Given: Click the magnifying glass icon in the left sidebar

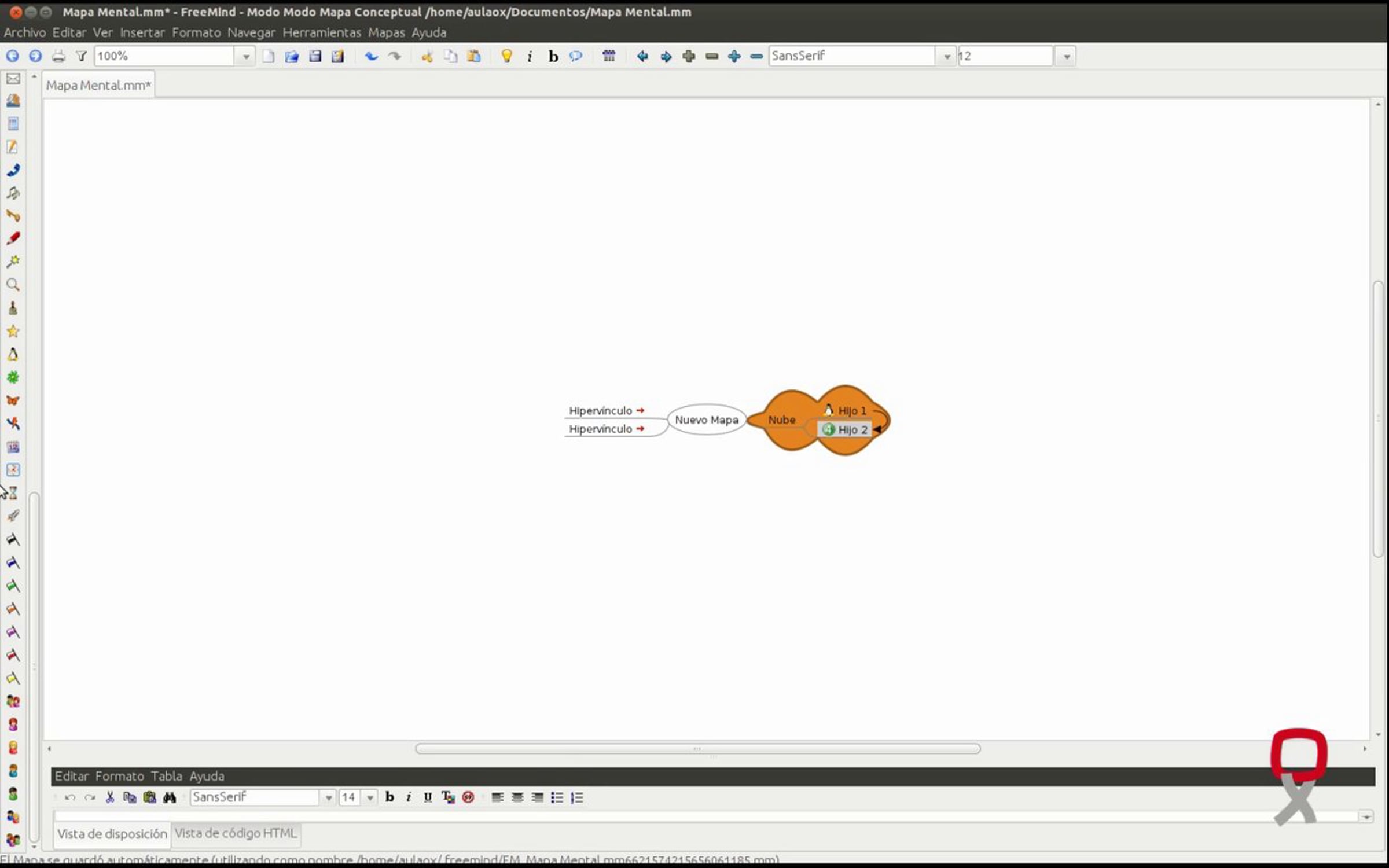Looking at the screenshot, I should (x=13, y=285).
